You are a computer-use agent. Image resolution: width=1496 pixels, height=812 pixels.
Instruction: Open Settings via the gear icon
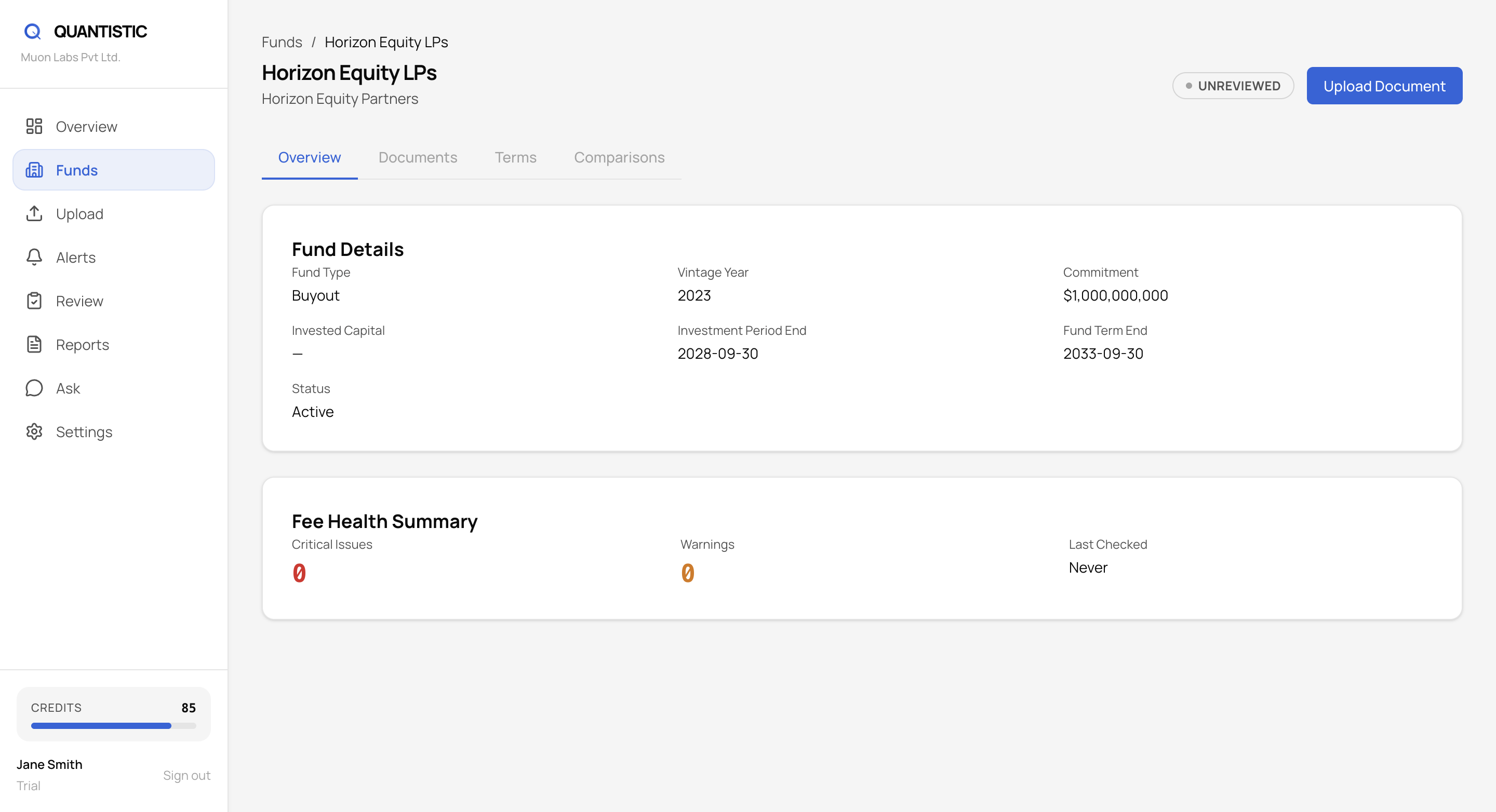click(x=34, y=431)
